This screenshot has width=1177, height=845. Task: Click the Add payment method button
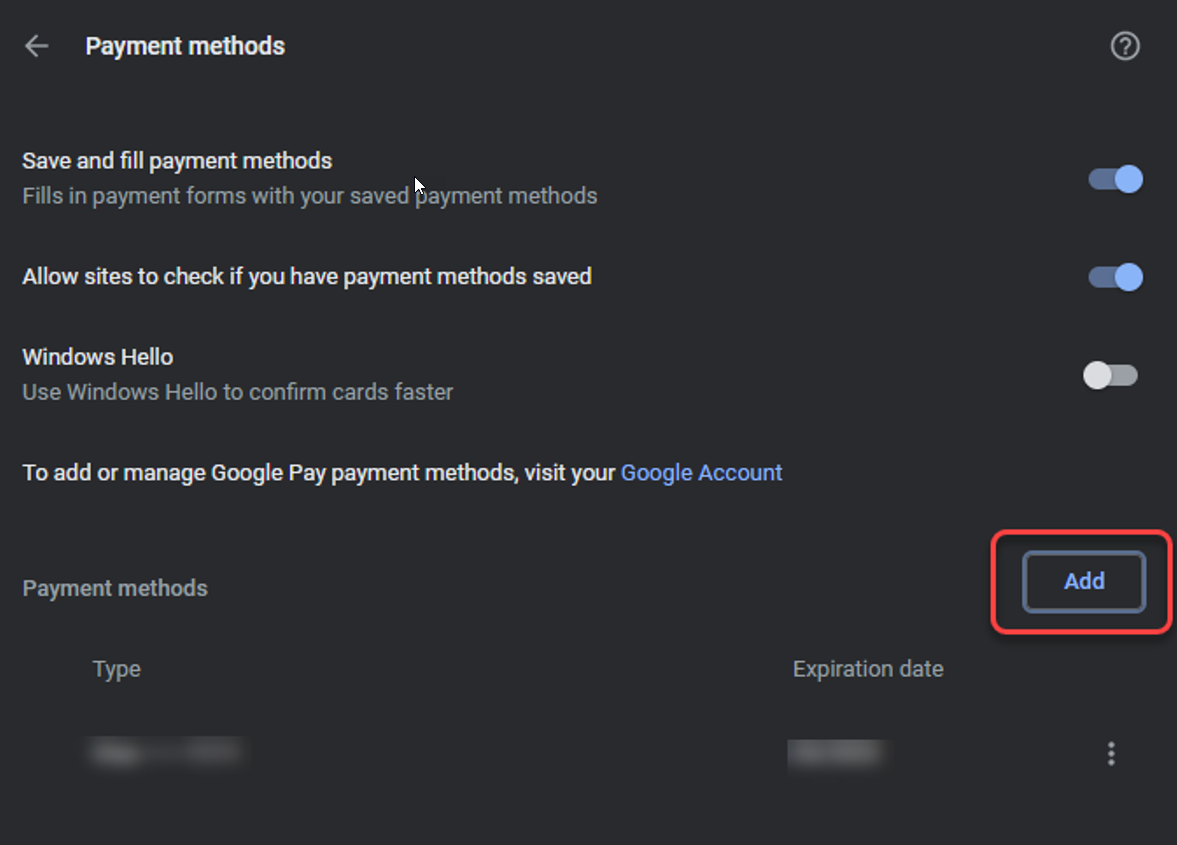point(1084,581)
